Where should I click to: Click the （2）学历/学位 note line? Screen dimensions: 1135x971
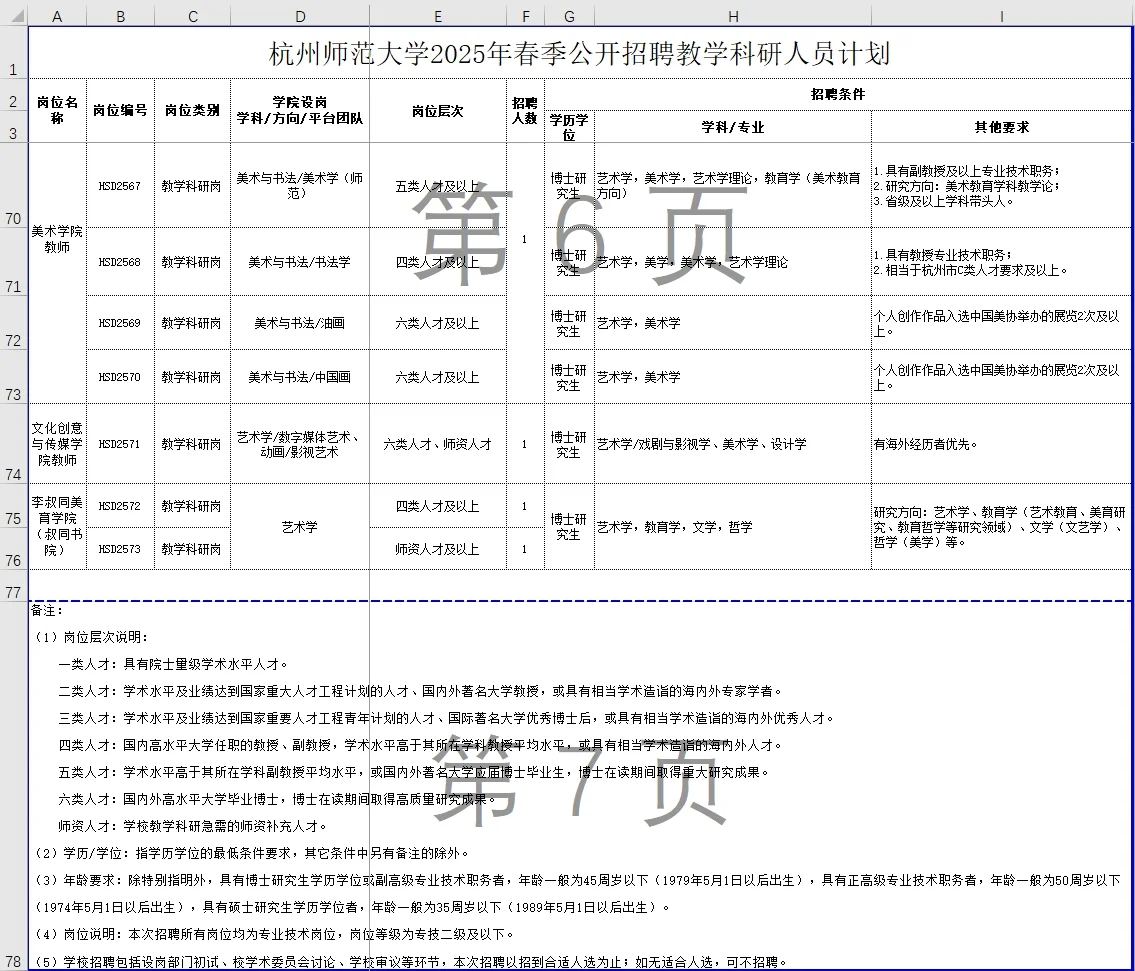pyautogui.click(x=253, y=853)
